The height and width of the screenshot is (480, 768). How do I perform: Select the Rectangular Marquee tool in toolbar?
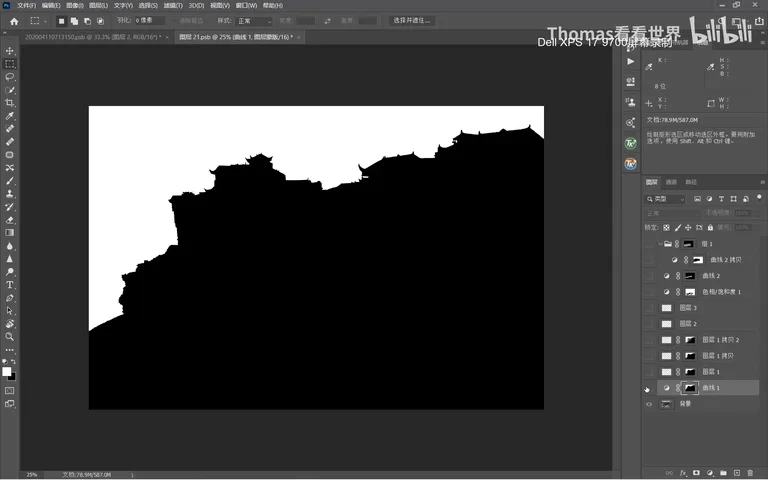[x=9, y=64]
